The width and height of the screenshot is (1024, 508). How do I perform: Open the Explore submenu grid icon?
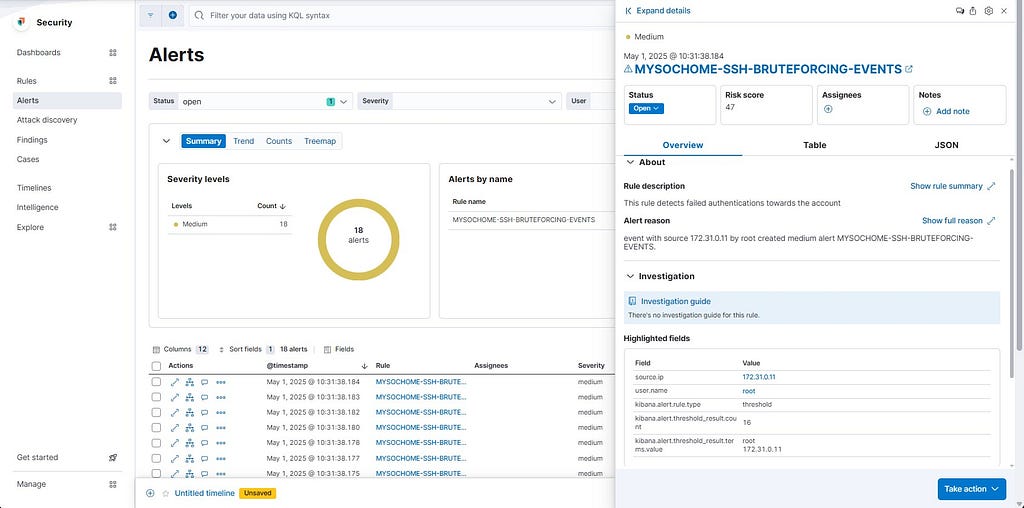(x=112, y=227)
